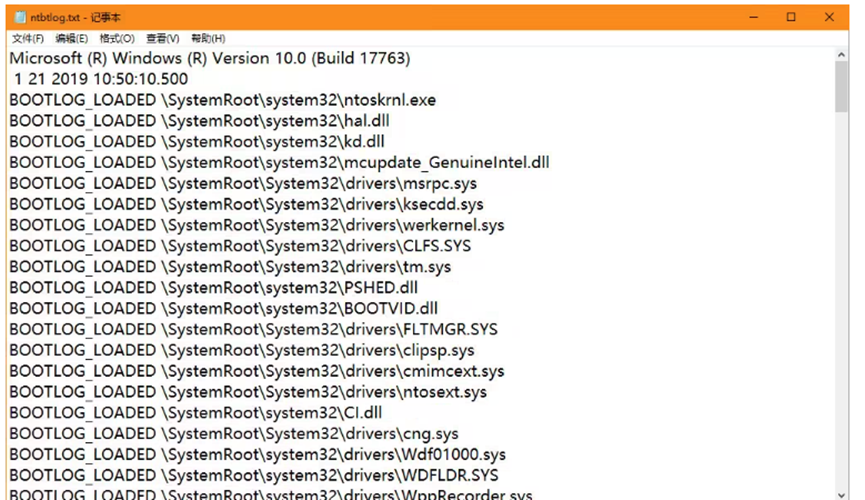This screenshot has height=500, width=865.
Task: Click the cng.sys log line
Action: click(x=234, y=434)
